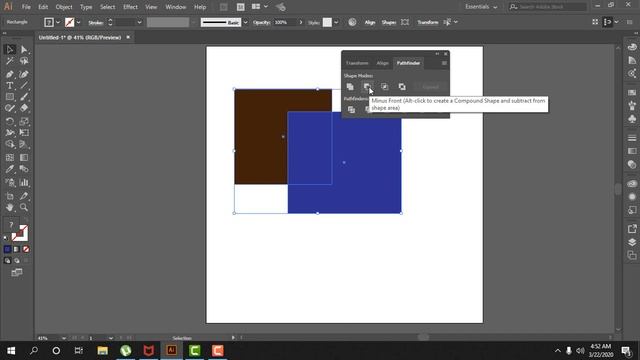The image size is (640, 360).
Task: Apply None fill mode in toolbar
Action: pos(26,249)
